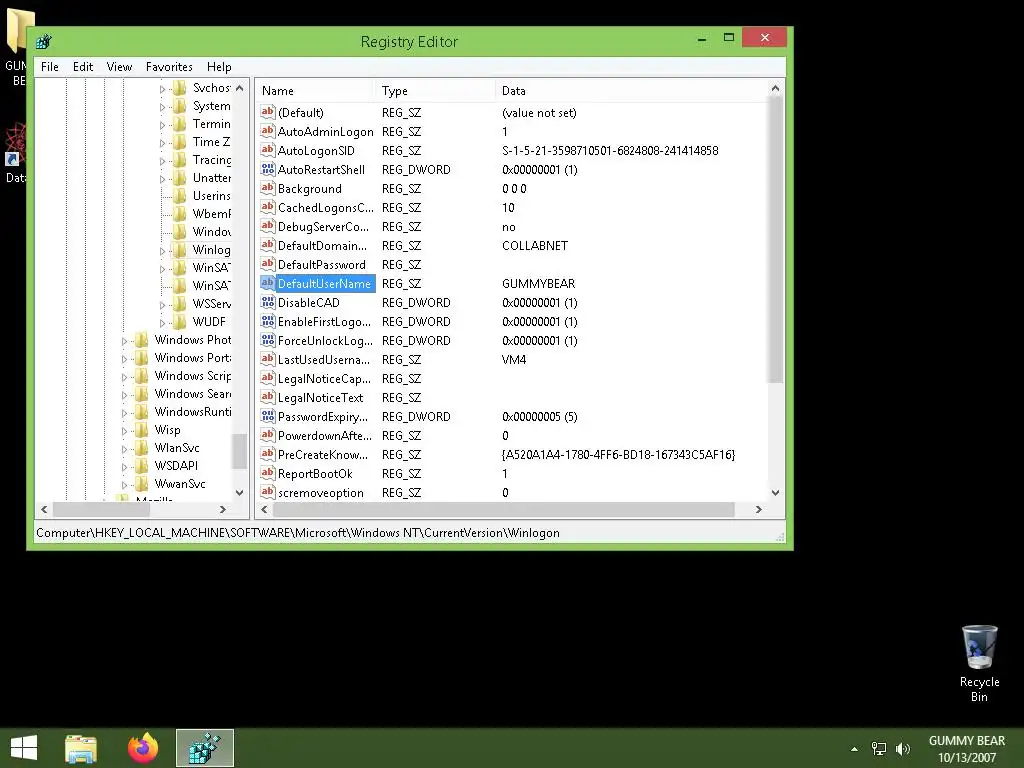This screenshot has width=1024, height=768.
Task: Click the network icon in system tray
Action: point(879,748)
